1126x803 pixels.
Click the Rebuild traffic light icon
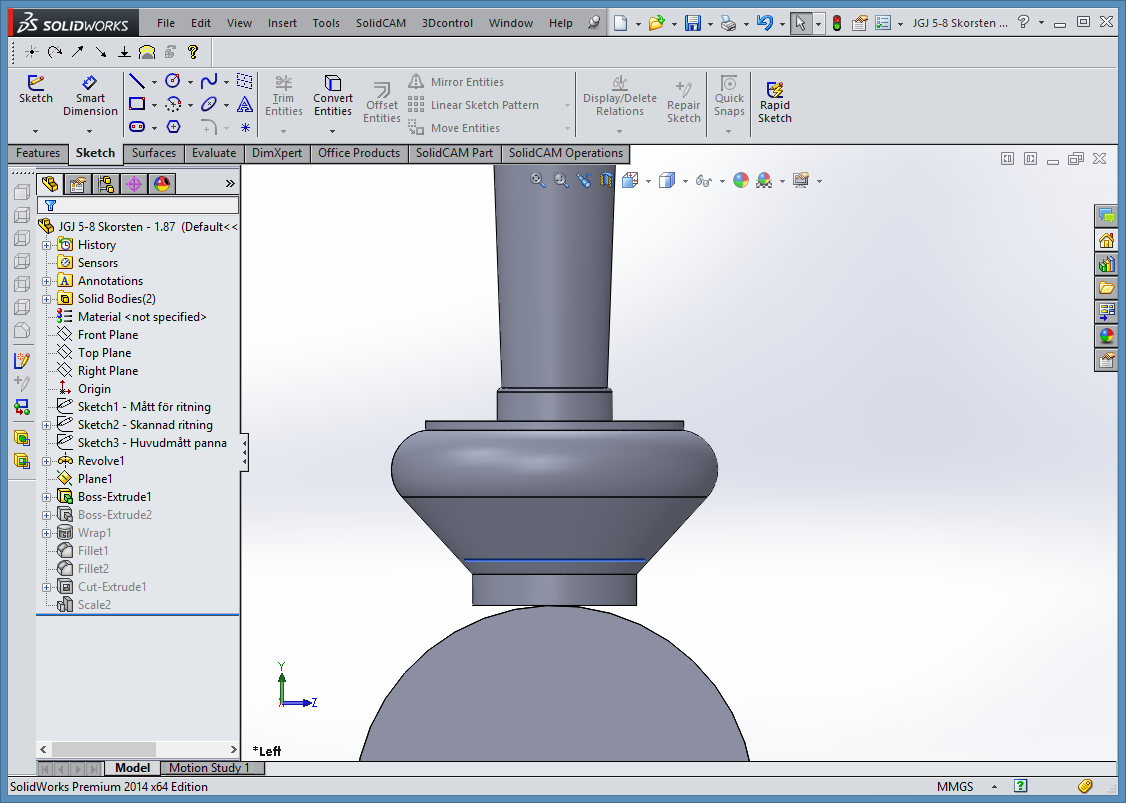pyautogui.click(x=837, y=23)
